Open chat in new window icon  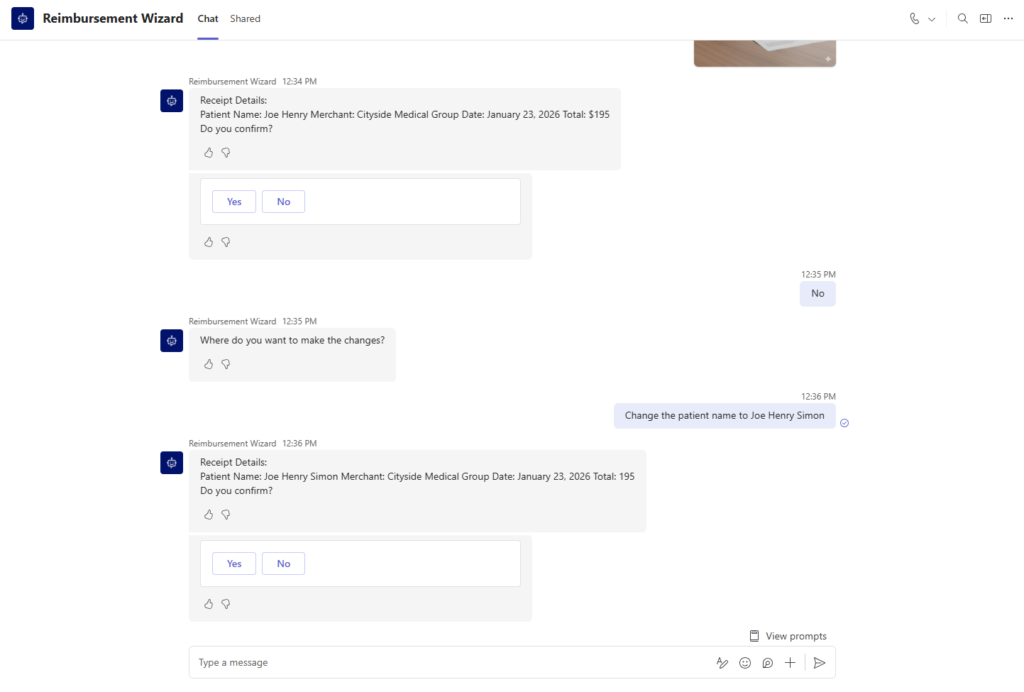point(985,18)
